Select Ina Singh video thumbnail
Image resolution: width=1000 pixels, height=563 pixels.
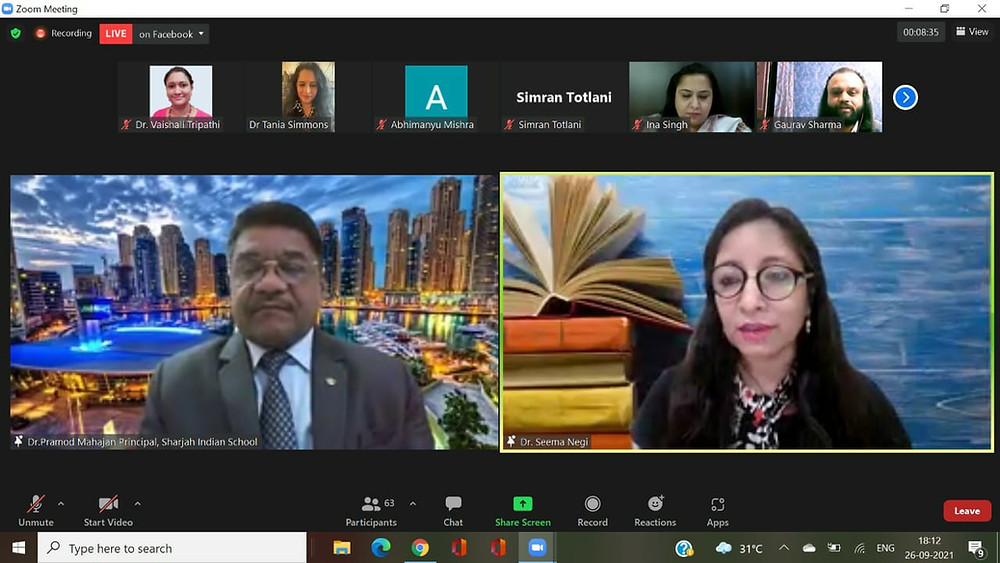point(691,97)
